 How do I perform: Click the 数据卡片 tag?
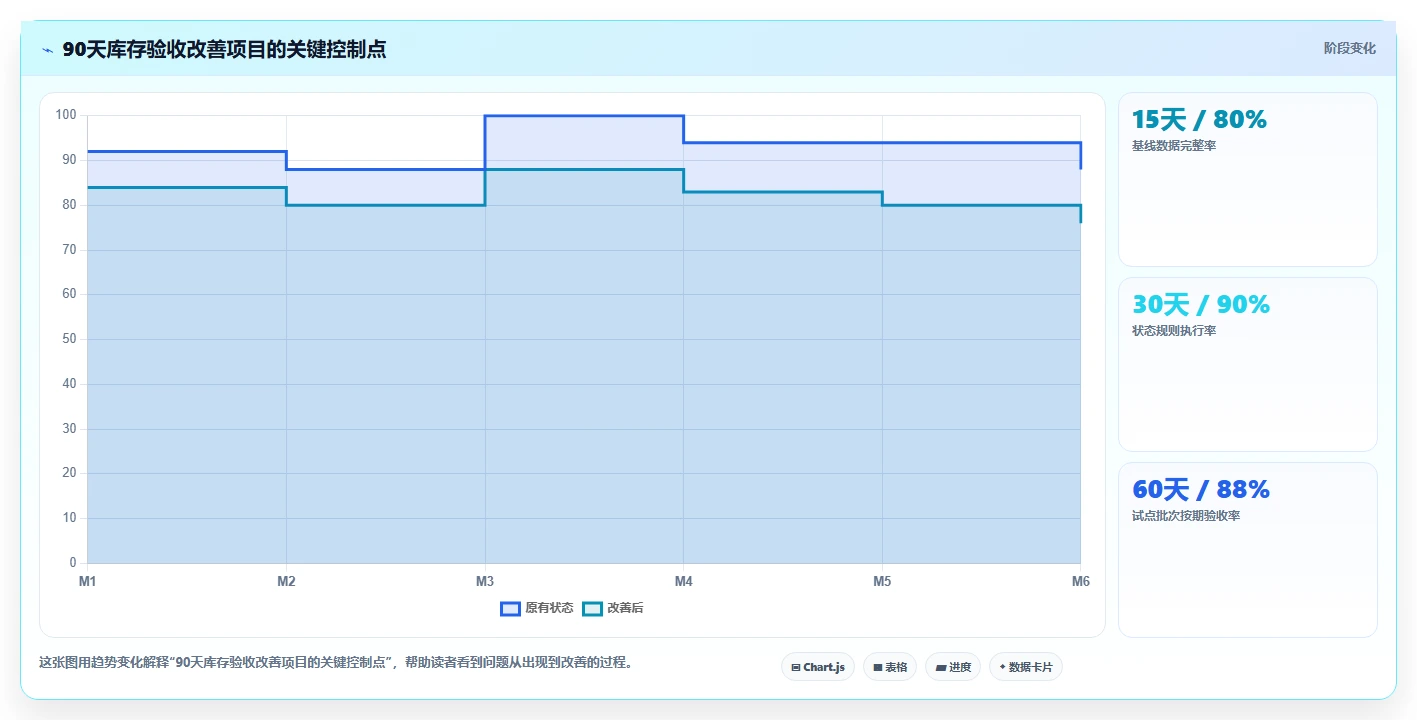1025,667
